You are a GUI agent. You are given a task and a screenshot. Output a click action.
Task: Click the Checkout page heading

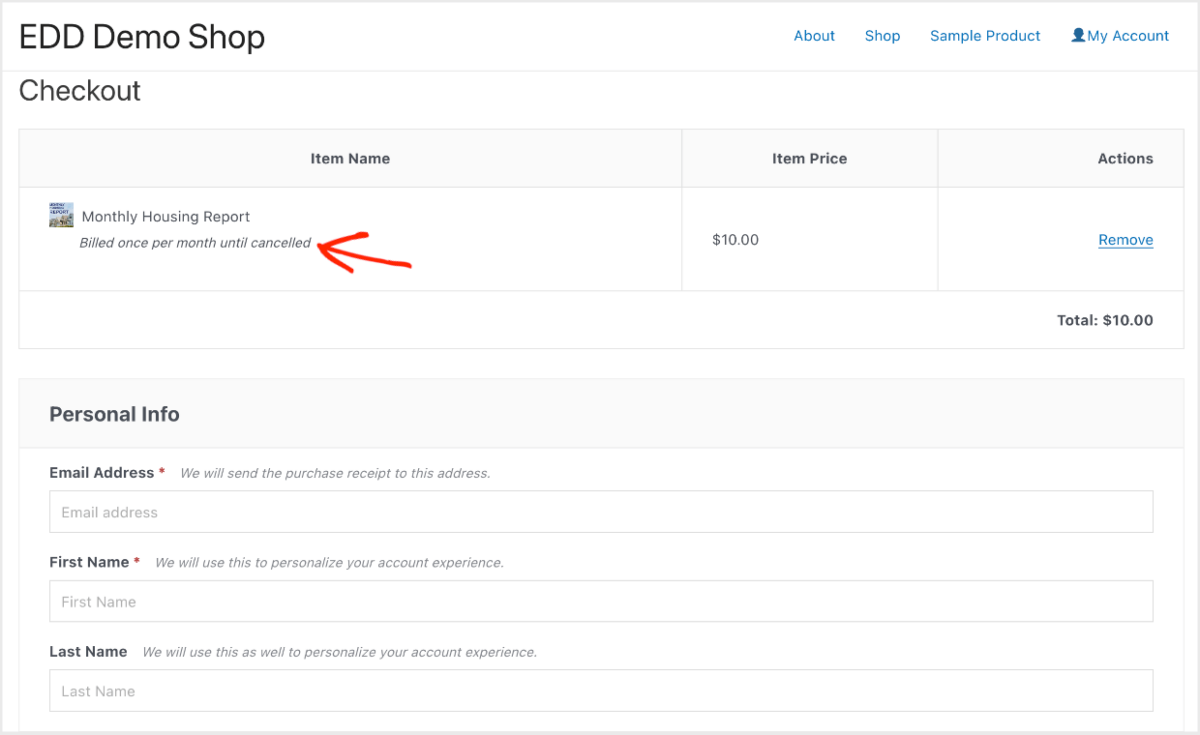[80, 90]
